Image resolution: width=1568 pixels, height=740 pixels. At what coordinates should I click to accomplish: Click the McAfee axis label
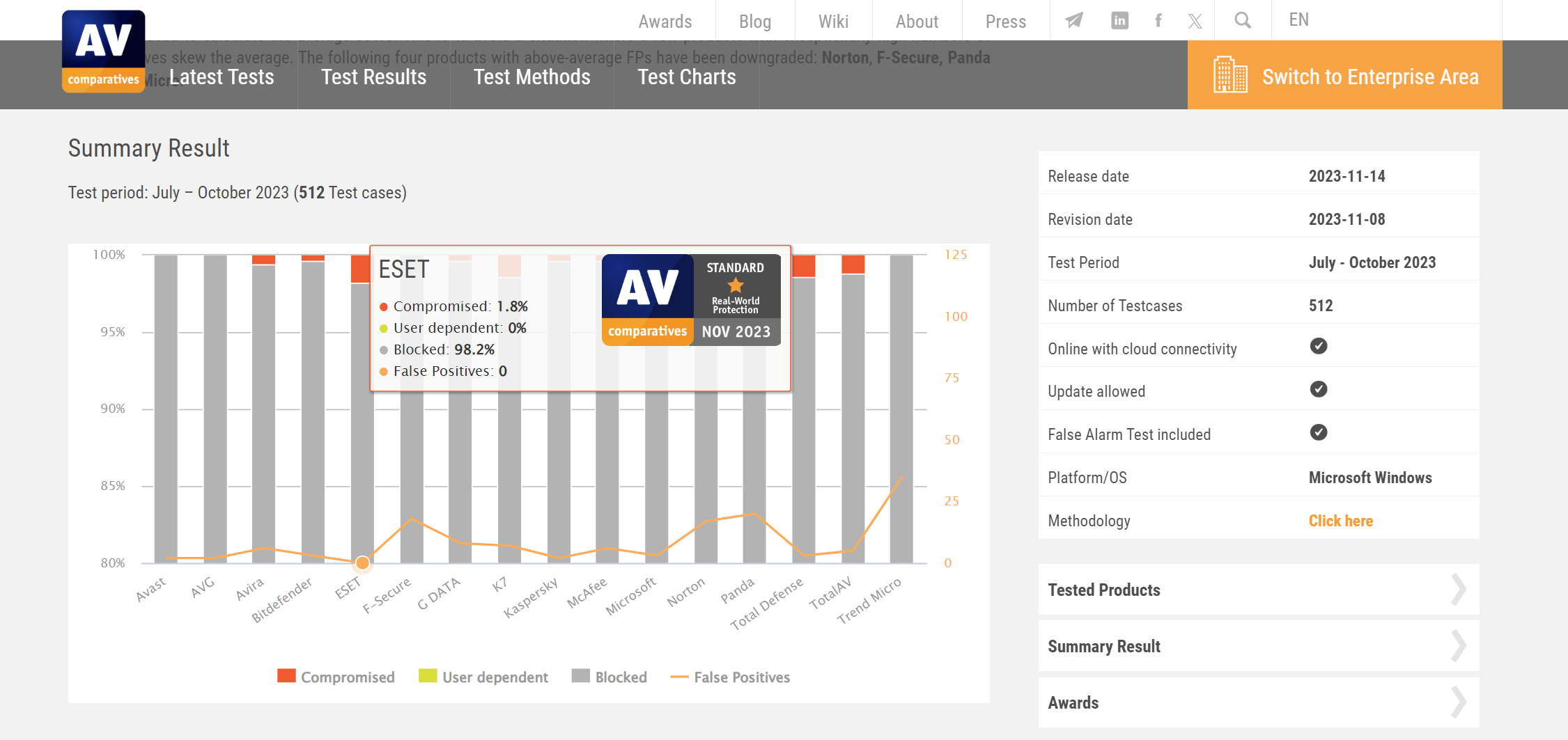(587, 592)
